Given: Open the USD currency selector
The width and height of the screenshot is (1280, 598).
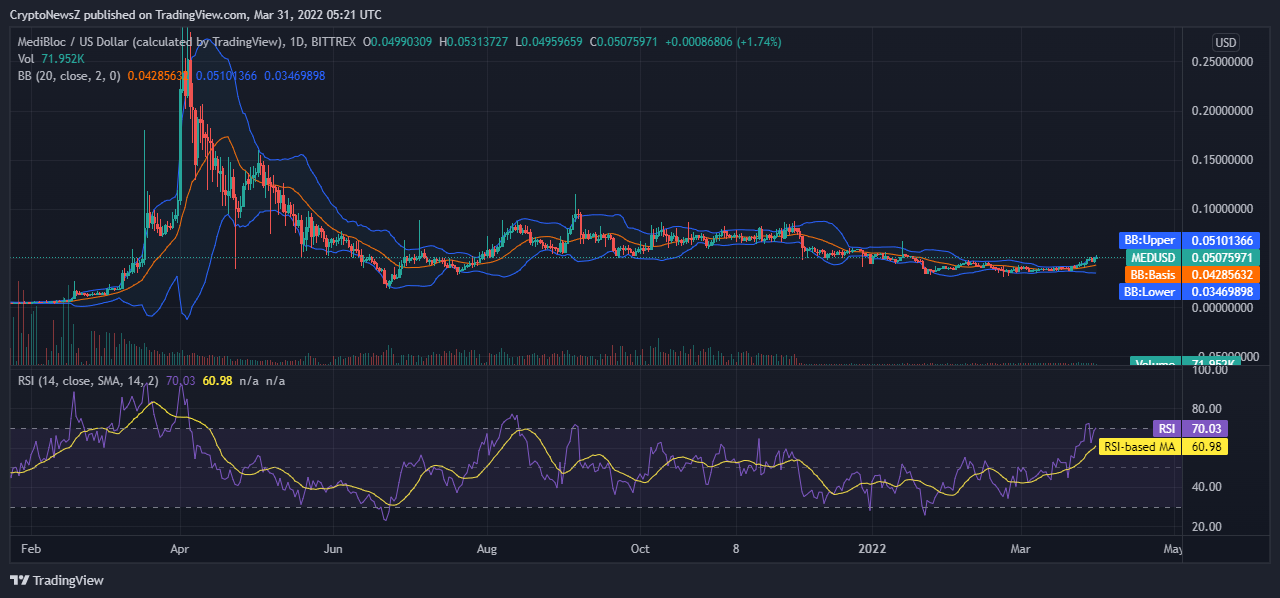Looking at the screenshot, I should point(1226,42).
